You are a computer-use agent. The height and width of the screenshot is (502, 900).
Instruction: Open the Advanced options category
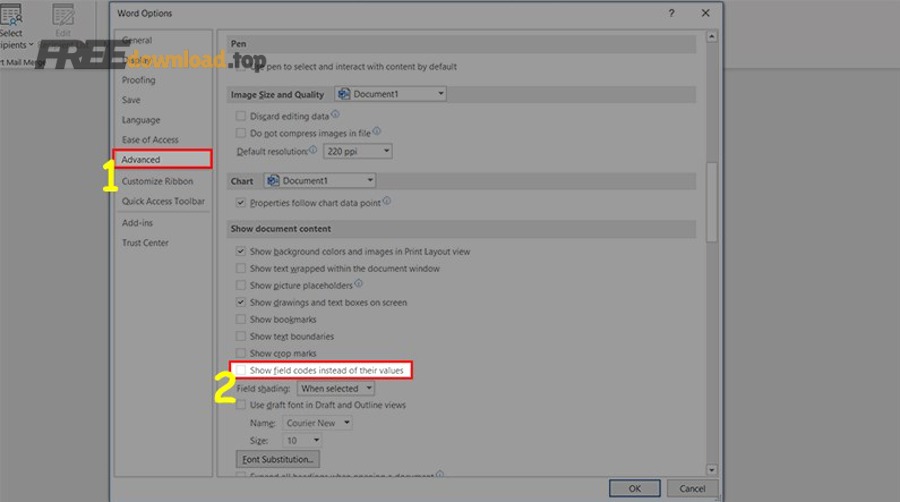tap(163, 159)
